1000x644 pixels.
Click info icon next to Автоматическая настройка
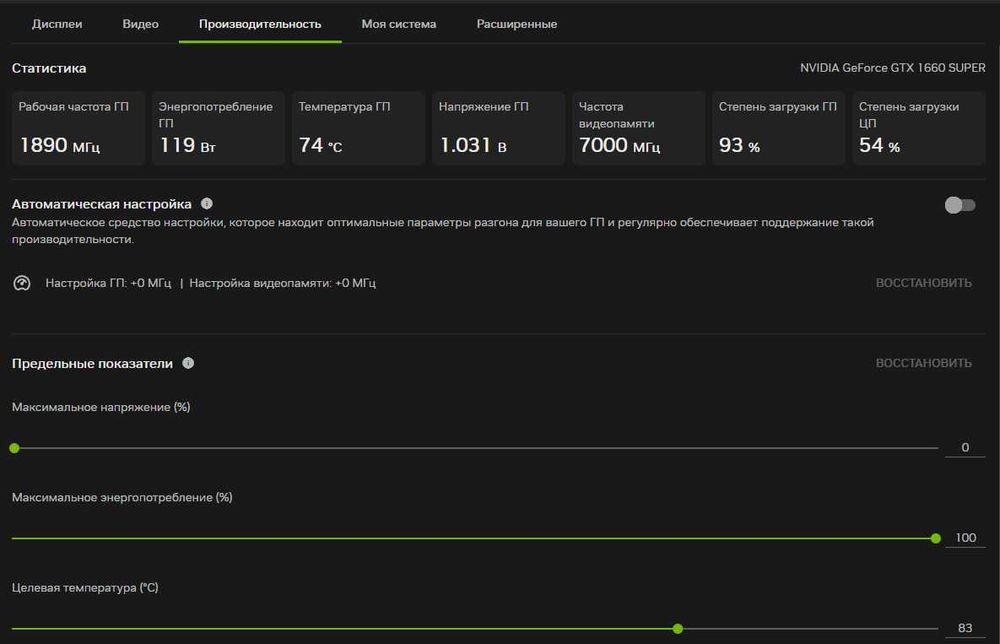point(207,203)
